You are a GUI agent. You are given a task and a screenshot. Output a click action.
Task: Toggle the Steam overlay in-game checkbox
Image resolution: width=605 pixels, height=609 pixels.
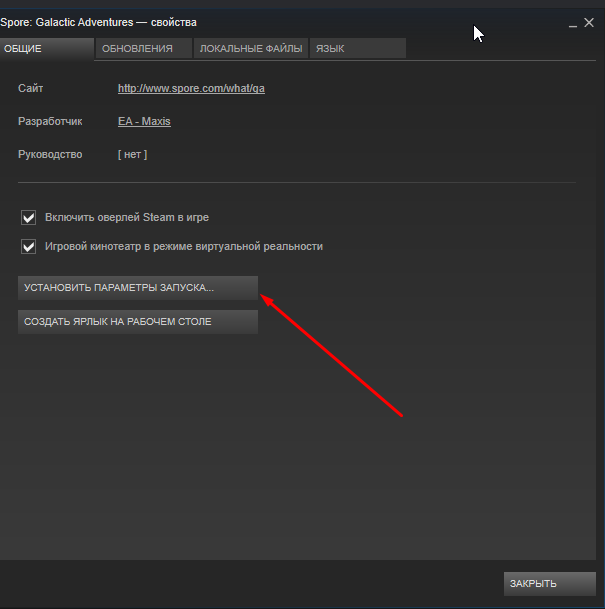coord(28,218)
